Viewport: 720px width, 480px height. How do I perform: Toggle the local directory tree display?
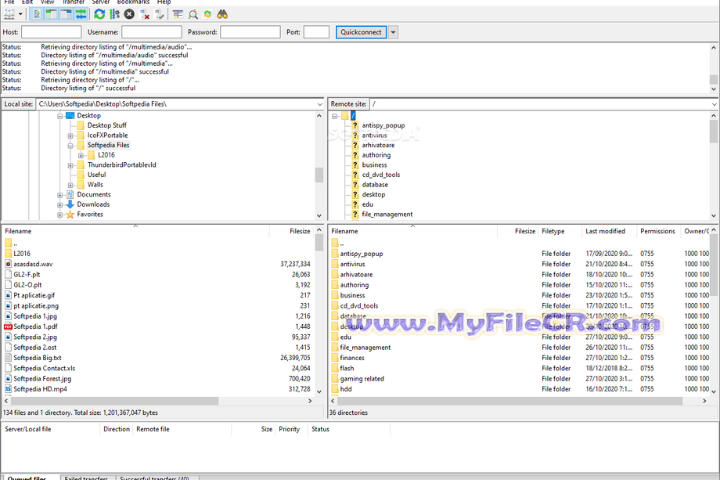(x=51, y=14)
